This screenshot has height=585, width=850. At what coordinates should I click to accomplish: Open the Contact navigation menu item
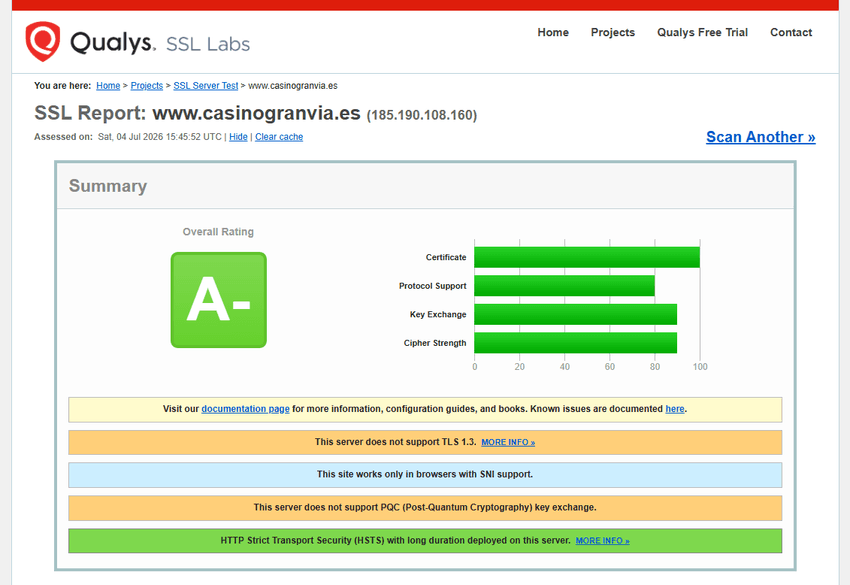coord(791,33)
